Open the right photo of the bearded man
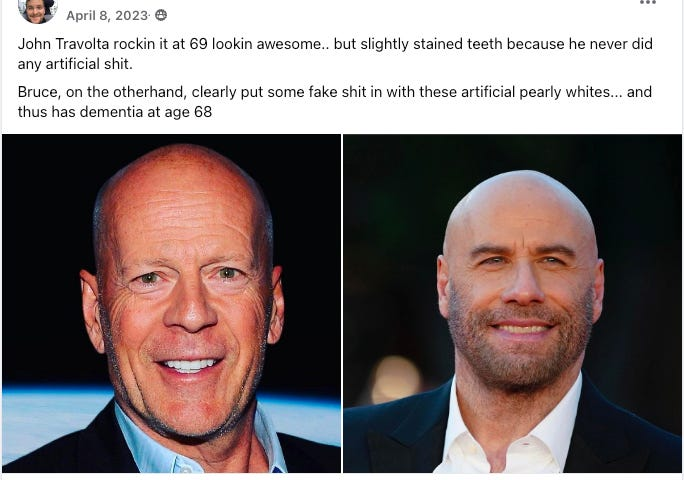The width and height of the screenshot is (684, 480). [x=512, y=302]
